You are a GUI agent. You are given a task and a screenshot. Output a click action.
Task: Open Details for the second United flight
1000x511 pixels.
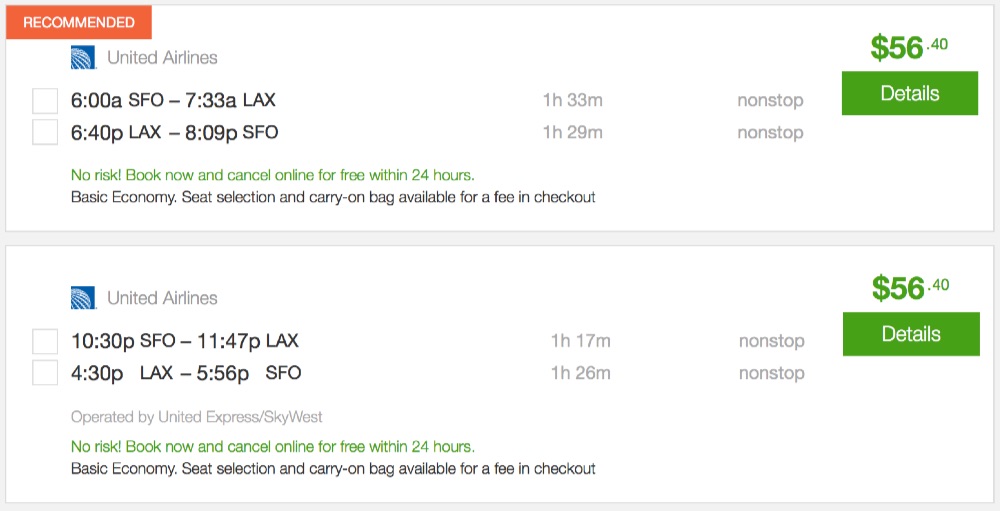click(x=910, y=334)
